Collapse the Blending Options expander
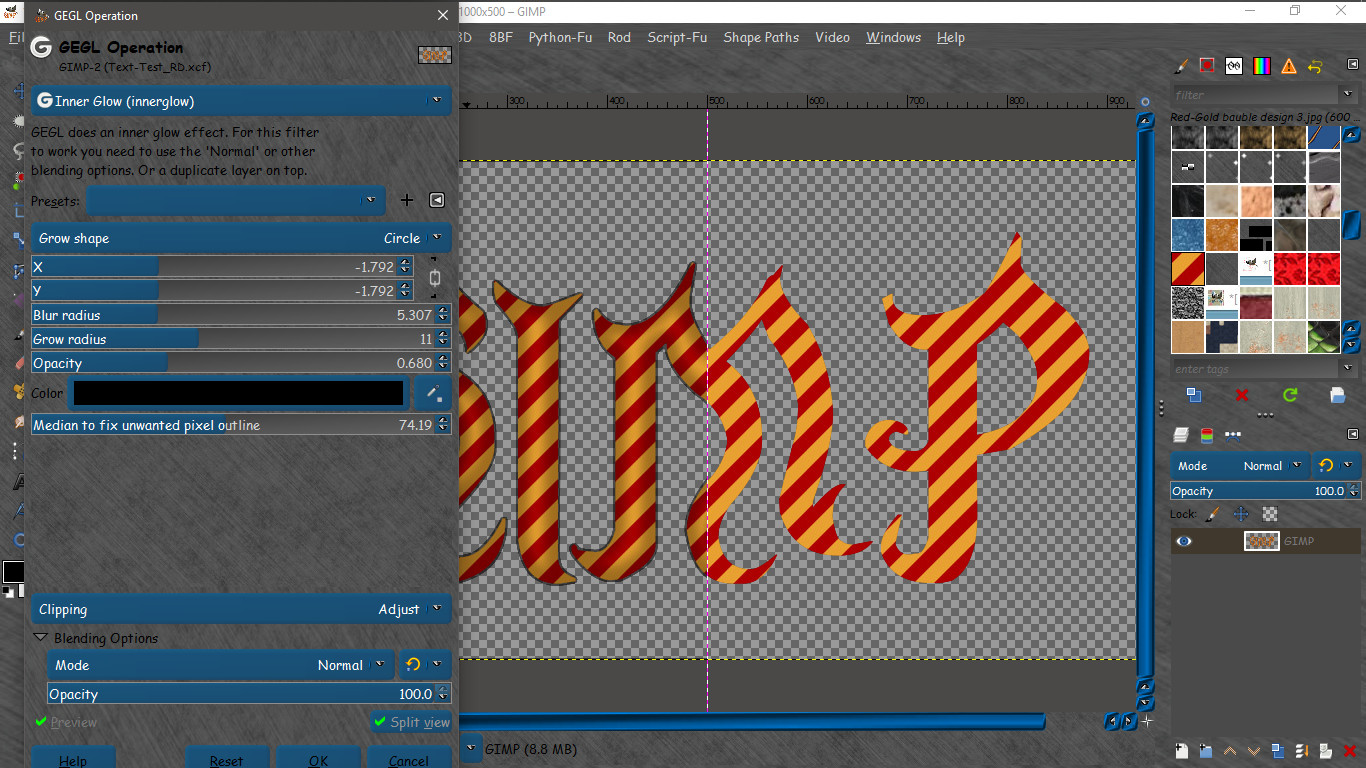Image resolution: width=1366 pixels, height=768 pixels. tap(41, 638)
